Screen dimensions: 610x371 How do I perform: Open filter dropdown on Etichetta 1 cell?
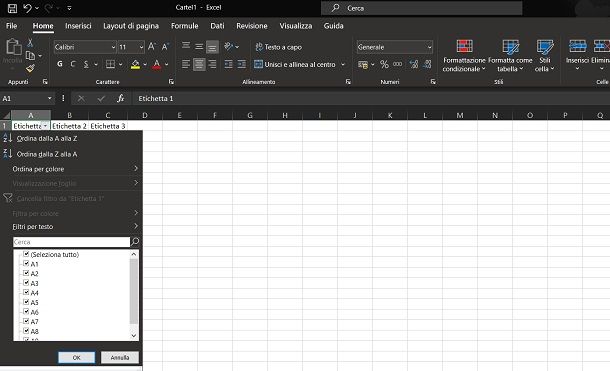click(46, 126)
